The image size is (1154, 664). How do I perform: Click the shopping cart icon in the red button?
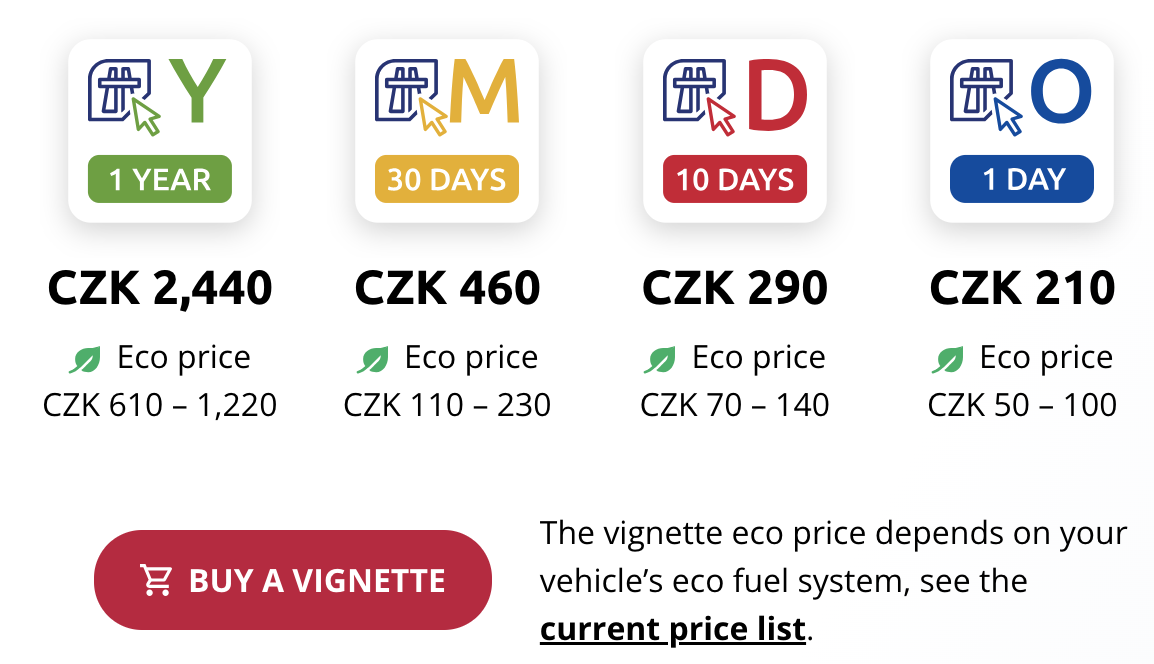point(156,580)
